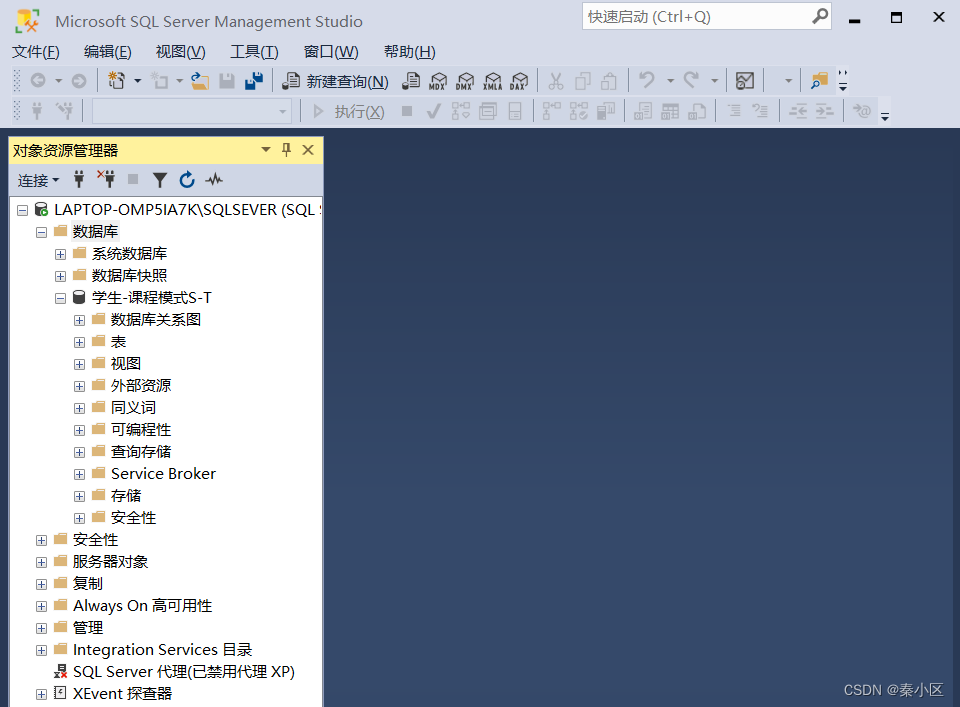Select Integration Services 目录 tree item

162,650
